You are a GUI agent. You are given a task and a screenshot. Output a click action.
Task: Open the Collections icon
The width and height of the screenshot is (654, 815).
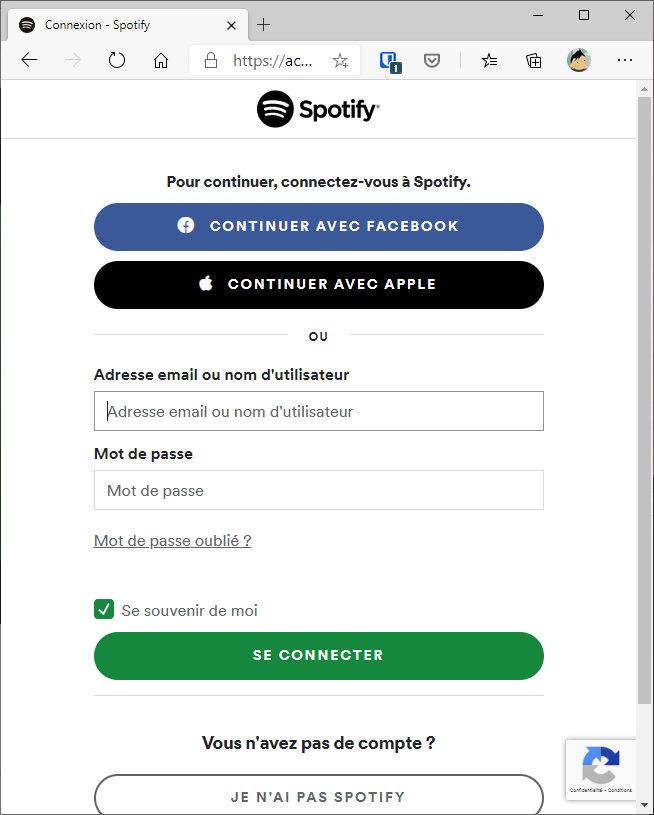coord(533,60)
